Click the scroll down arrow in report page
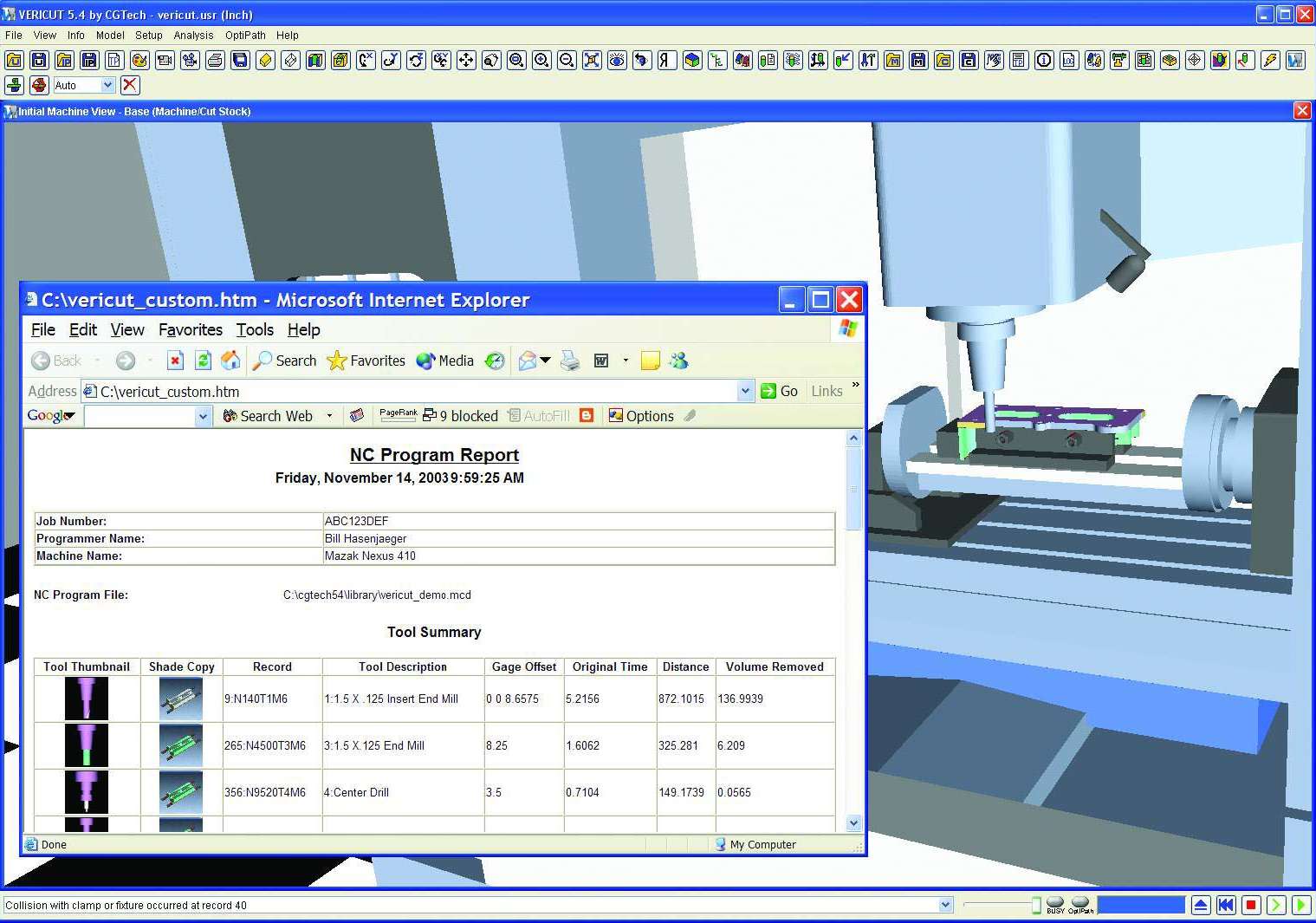 [853, 823]
